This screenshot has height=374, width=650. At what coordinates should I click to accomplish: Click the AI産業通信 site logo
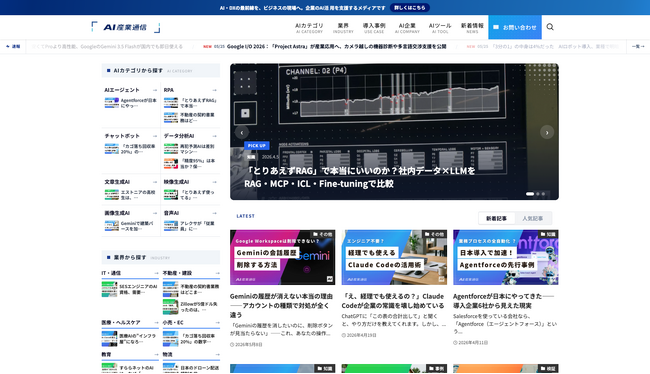[126, 27]
